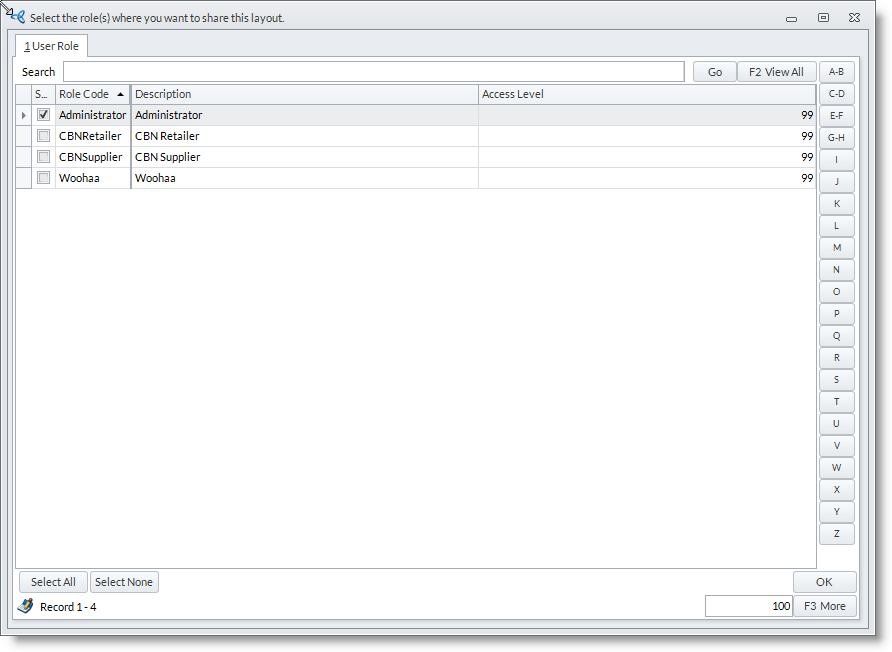Click the S... selection column header
This screenshot has width=892, height=652.
(x=43, y=94)
